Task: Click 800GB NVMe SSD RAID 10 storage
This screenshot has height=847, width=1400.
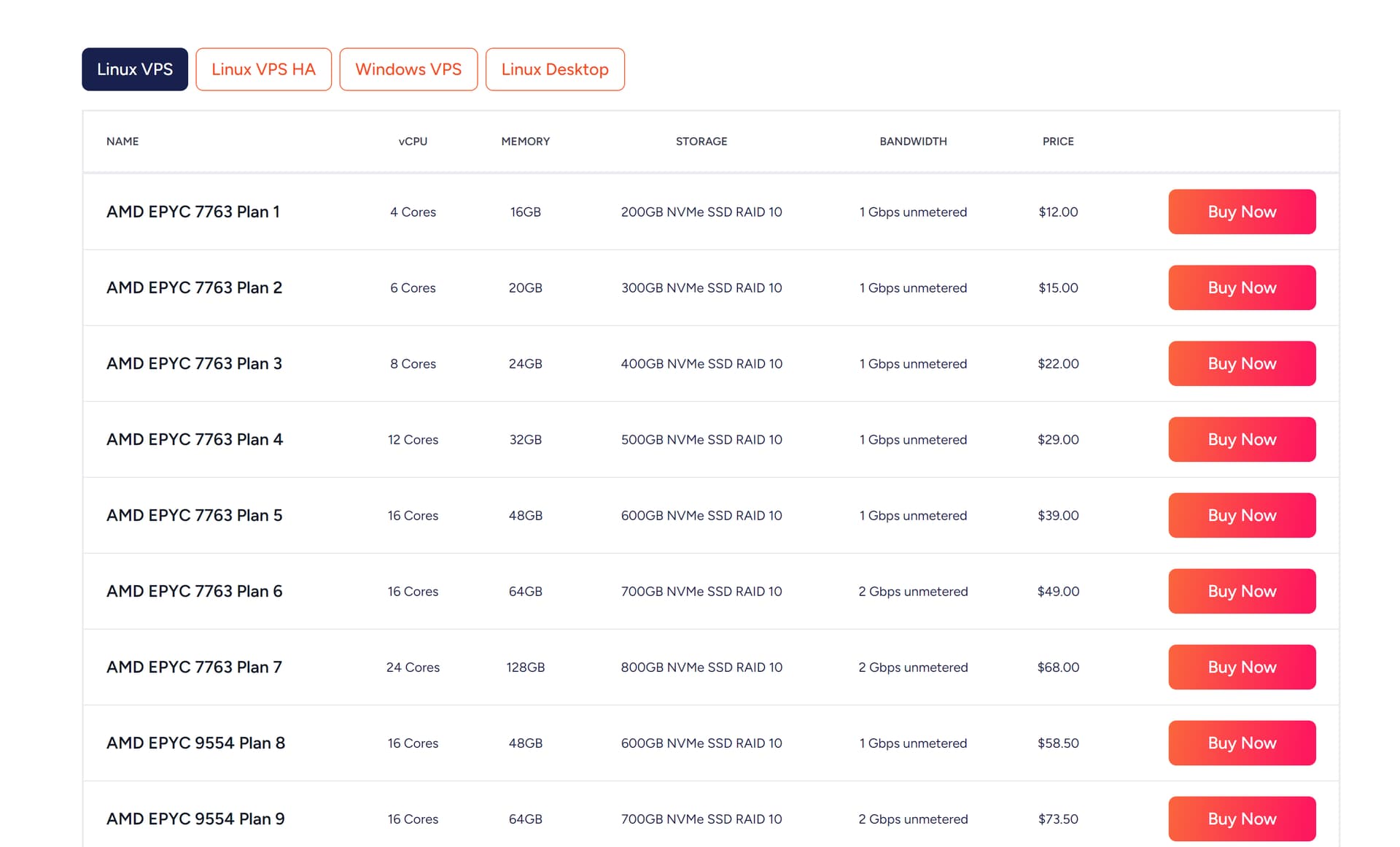Action: pyautogui.click(x=701, y=667)
